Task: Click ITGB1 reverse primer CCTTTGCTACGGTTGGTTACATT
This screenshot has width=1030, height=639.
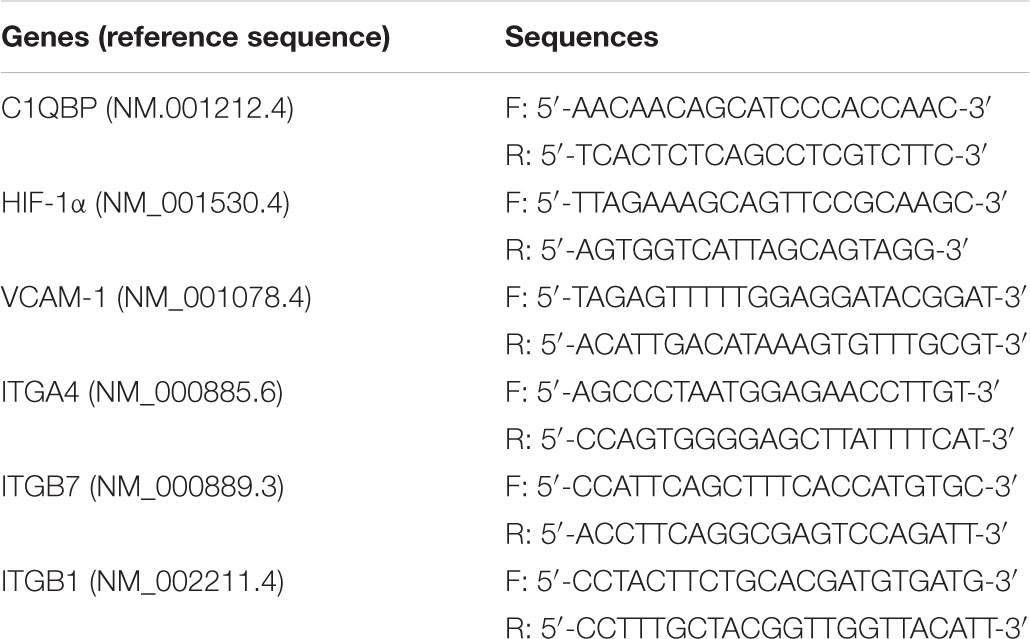Action: coord(766,627)
